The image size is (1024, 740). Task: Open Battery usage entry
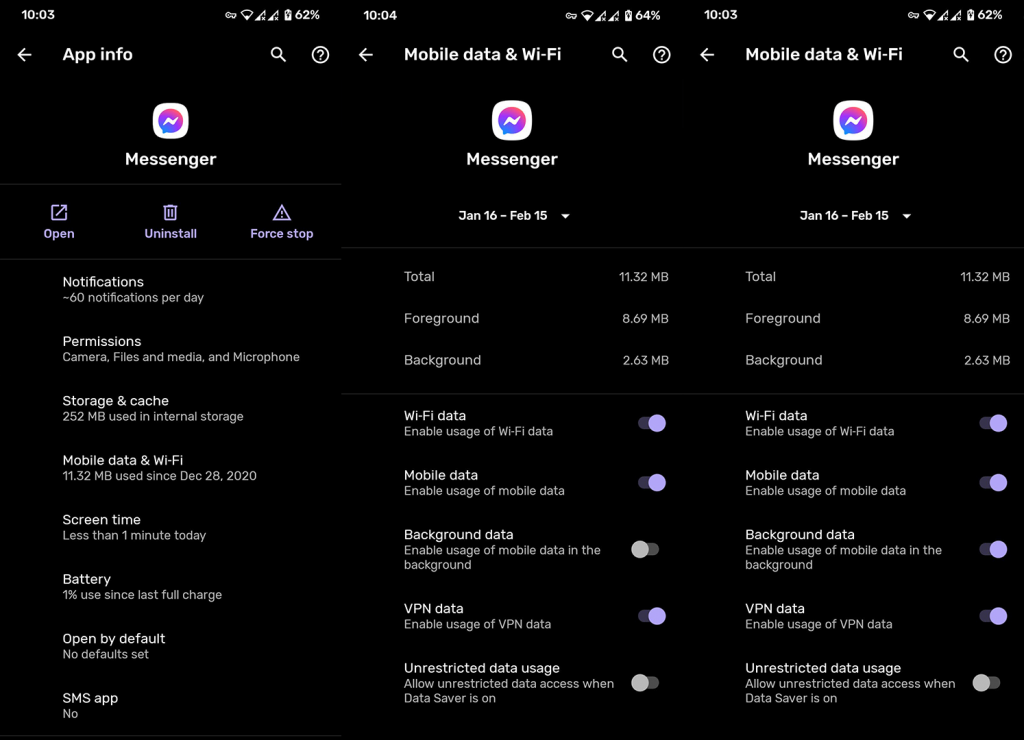point(170,587)
